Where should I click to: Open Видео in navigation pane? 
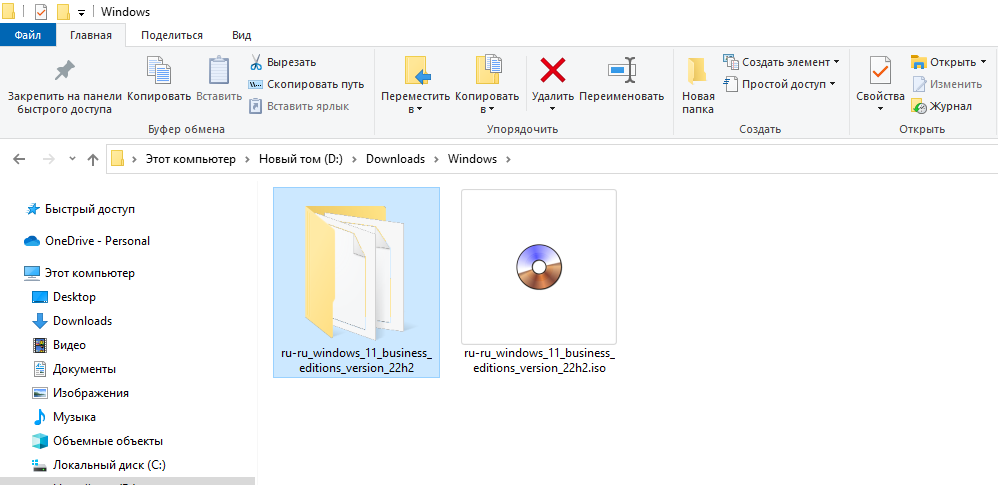pyautogui.click(x=69, y=345)
